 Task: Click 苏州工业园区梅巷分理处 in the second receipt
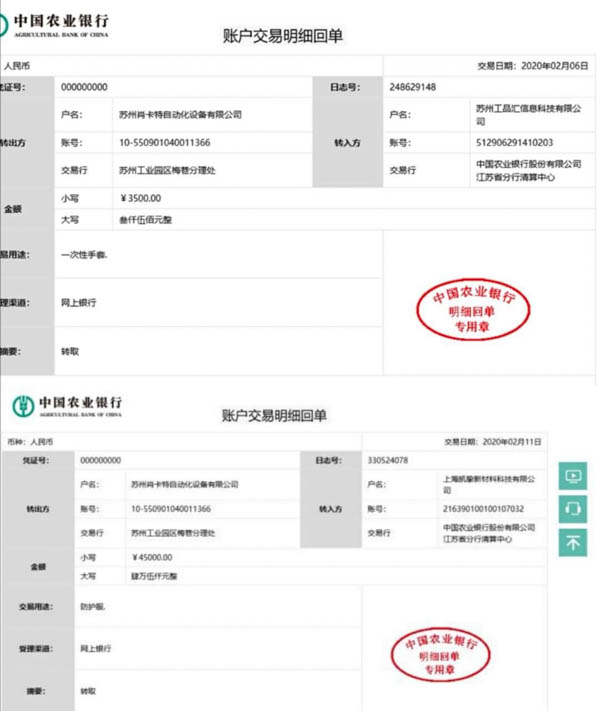coord(173,533)
